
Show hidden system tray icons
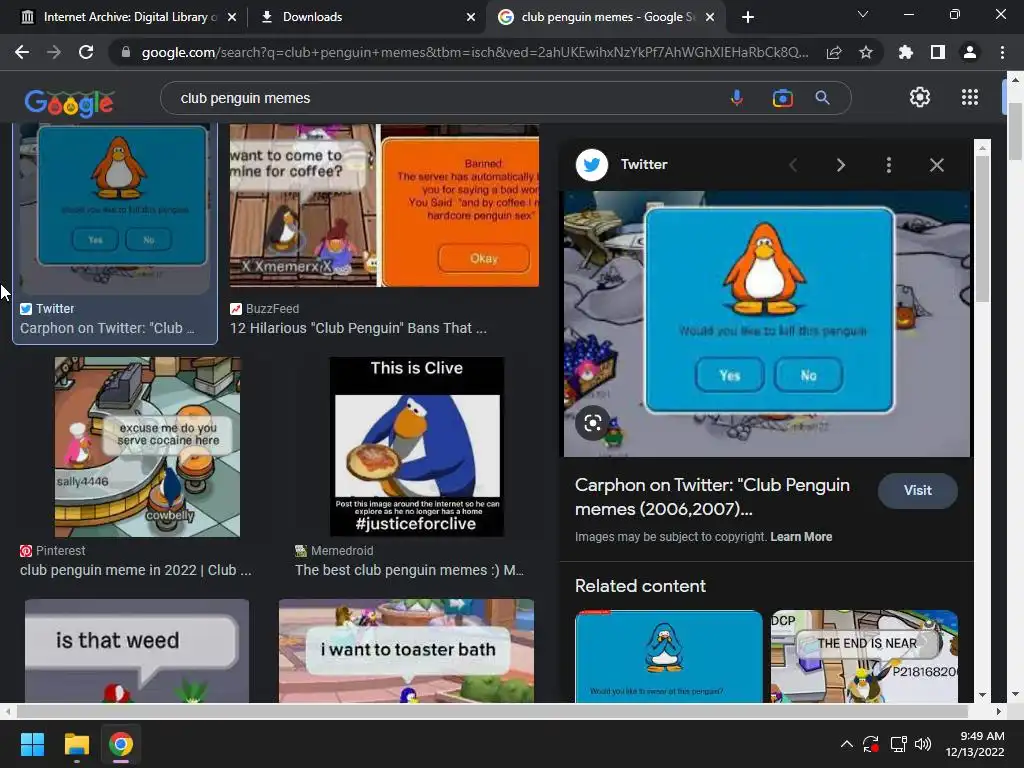coord(846,744)
